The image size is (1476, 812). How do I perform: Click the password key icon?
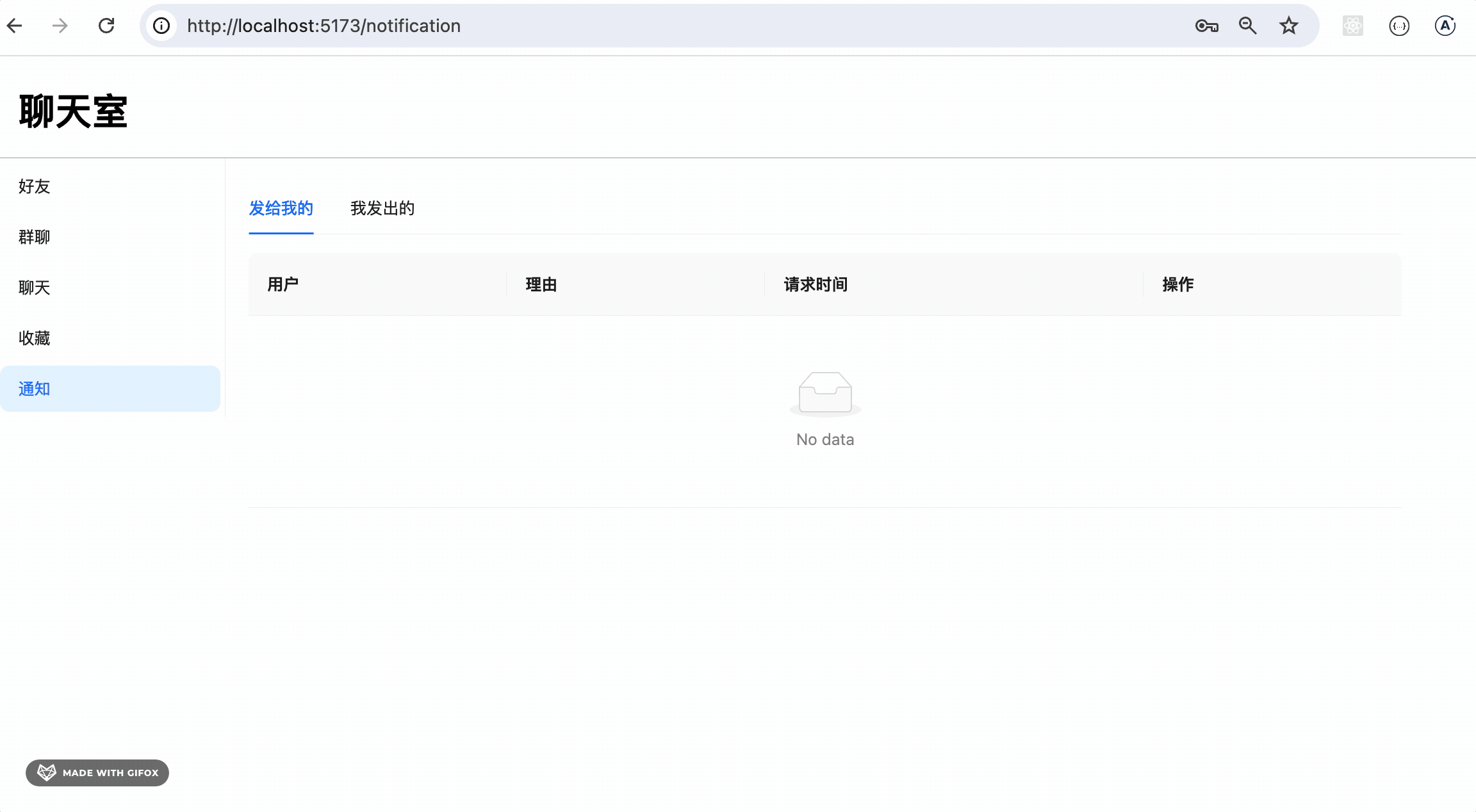[1206, 26]
